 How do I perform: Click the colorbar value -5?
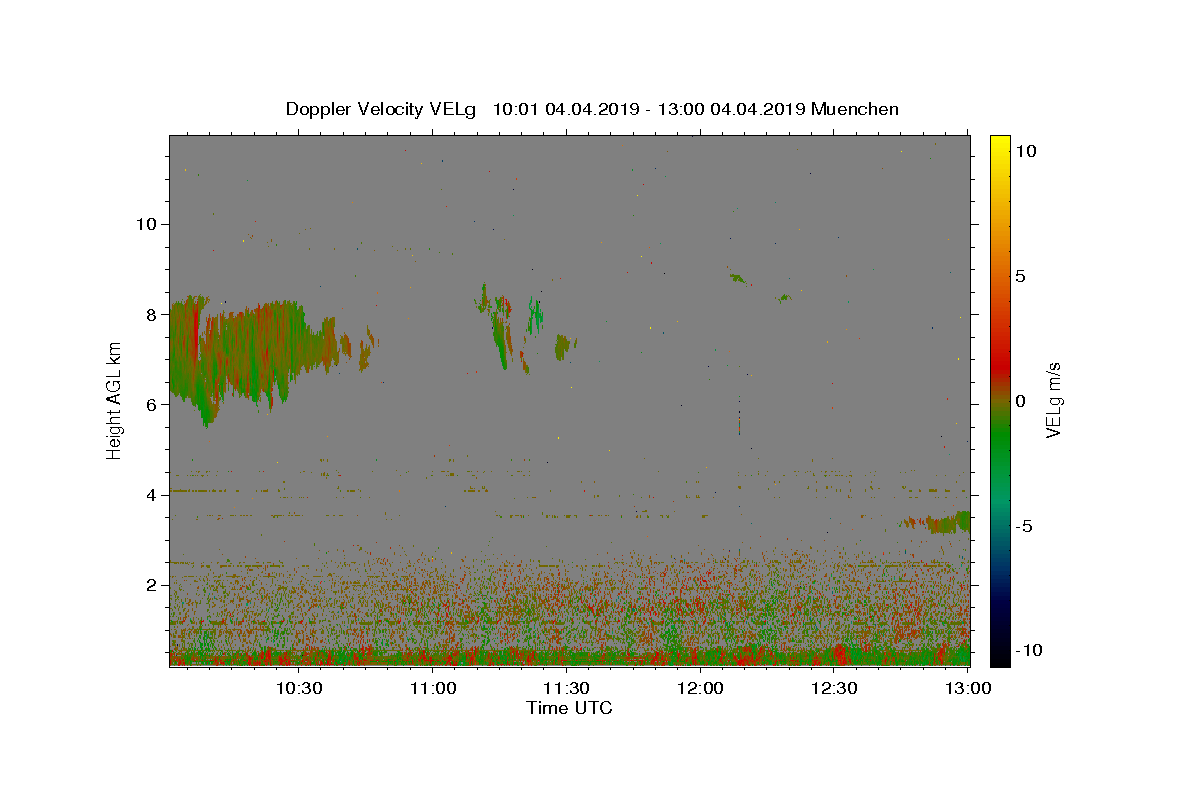1024,526
